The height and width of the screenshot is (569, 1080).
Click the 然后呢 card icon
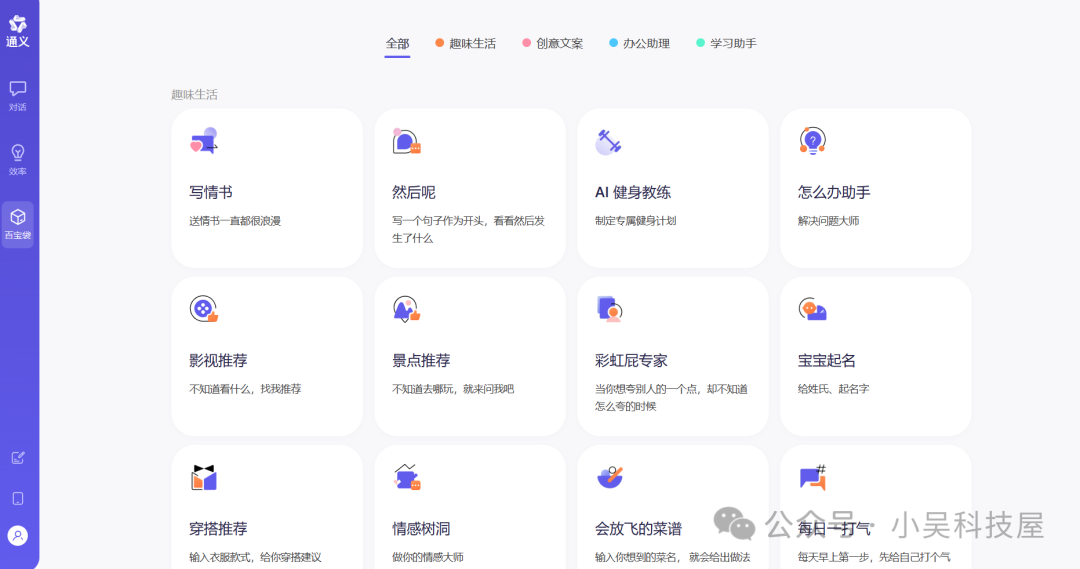[x=406, y=141]
